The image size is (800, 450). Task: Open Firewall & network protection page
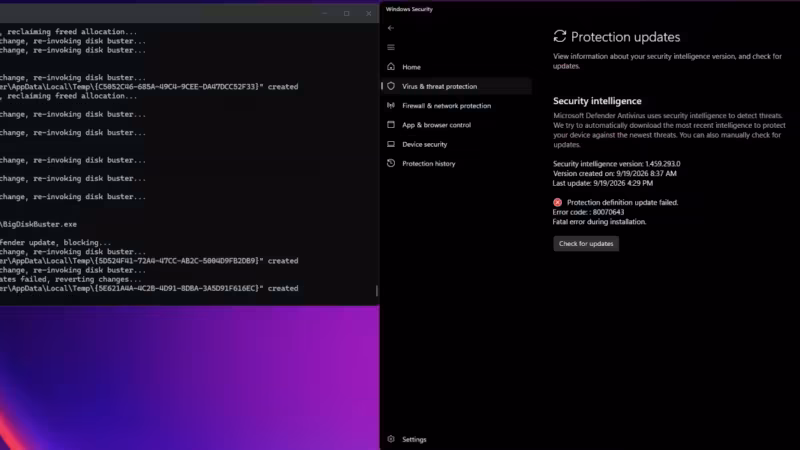coord(457,106)
